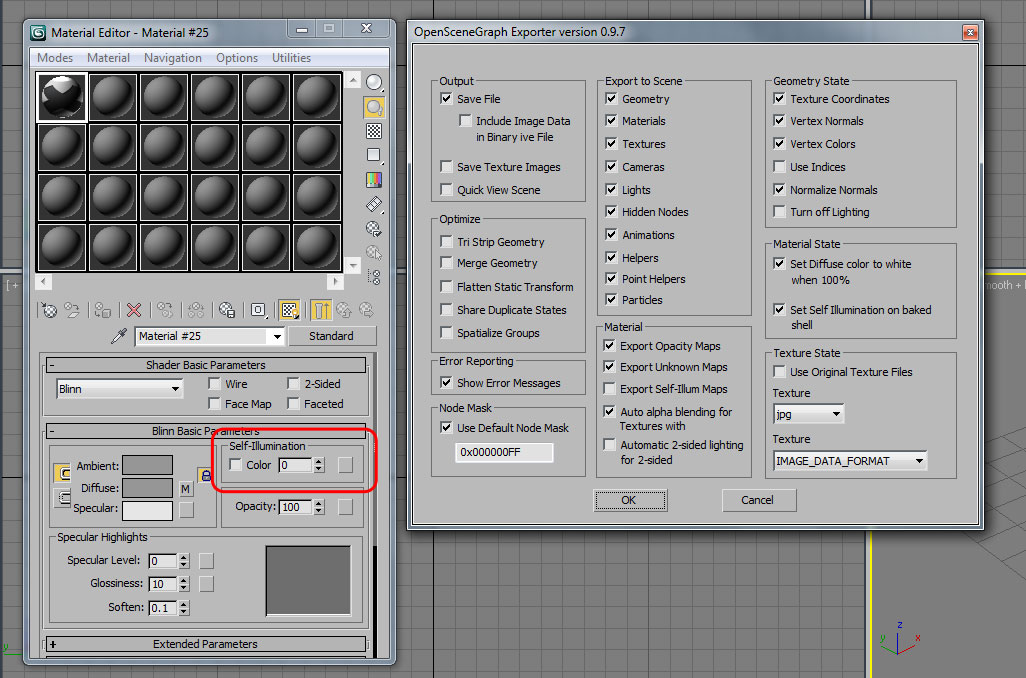Click the sample slots scroll down arrow
1026x678 pixels.
pyautogui.click(x=353, y=266)
